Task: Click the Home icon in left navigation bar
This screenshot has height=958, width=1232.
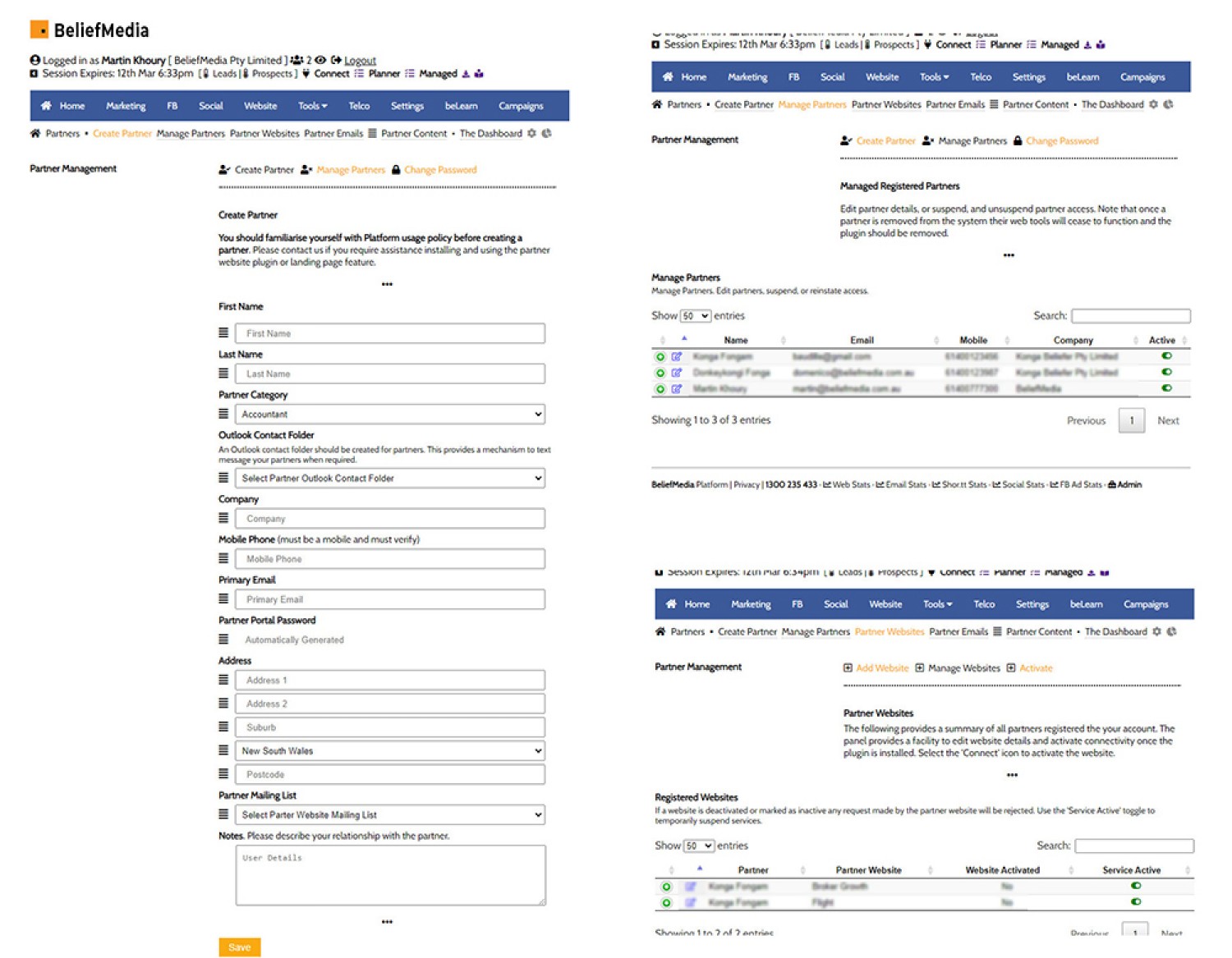Action: [46, 106]
